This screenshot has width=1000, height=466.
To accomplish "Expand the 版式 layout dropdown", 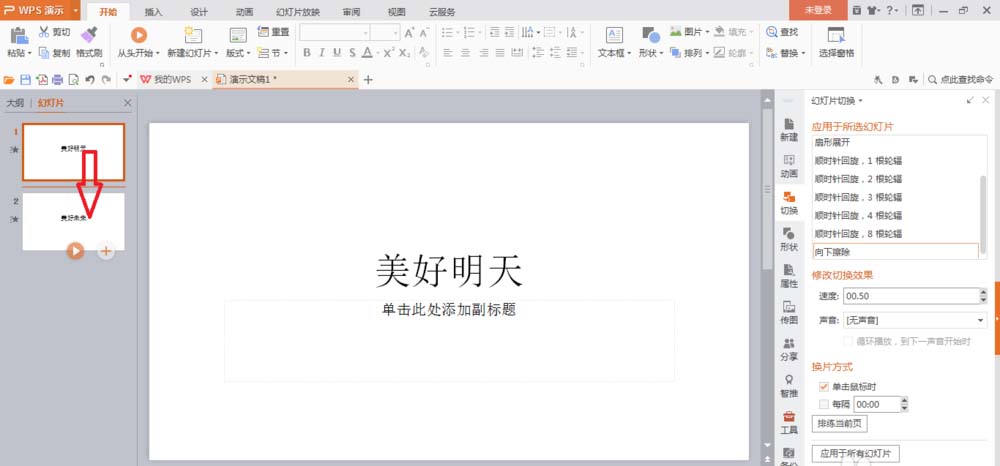I will pyautogui.click(x=247, y=54).
